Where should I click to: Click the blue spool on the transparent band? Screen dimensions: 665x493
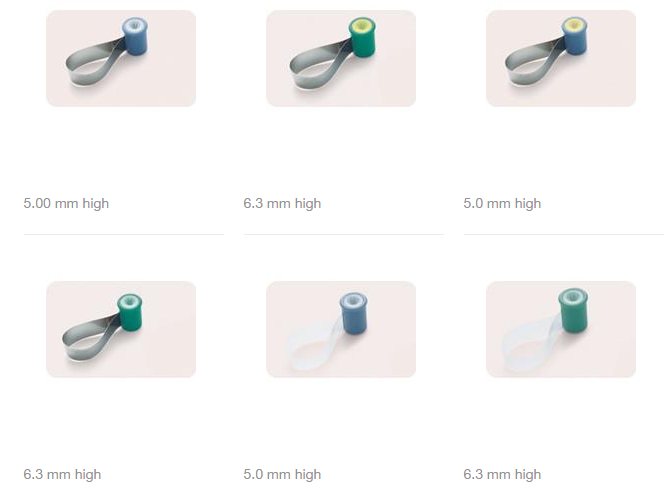pyautogui.click(x=354, y=313)
